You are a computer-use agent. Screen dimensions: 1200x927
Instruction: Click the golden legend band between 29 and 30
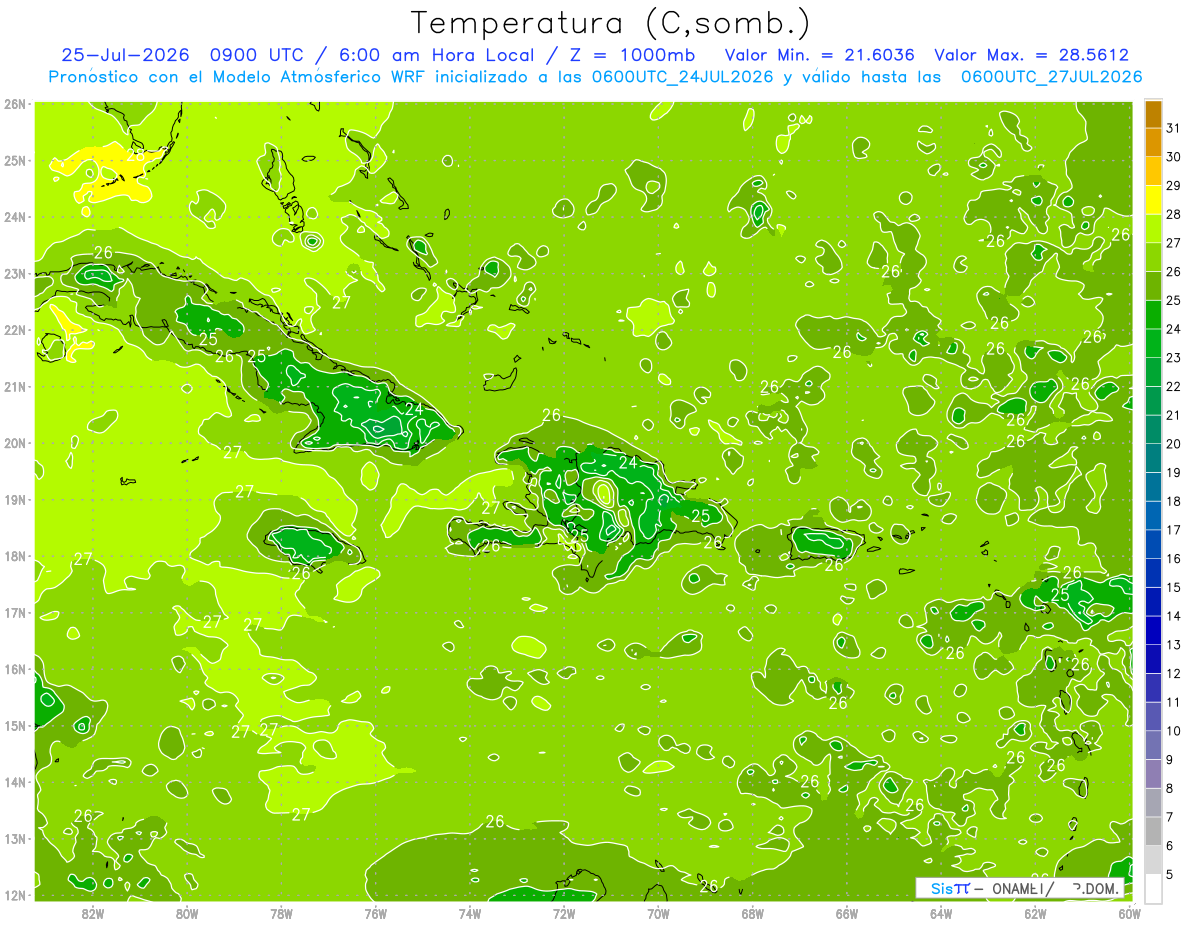pyautogui.click(x=1153, y=172)
